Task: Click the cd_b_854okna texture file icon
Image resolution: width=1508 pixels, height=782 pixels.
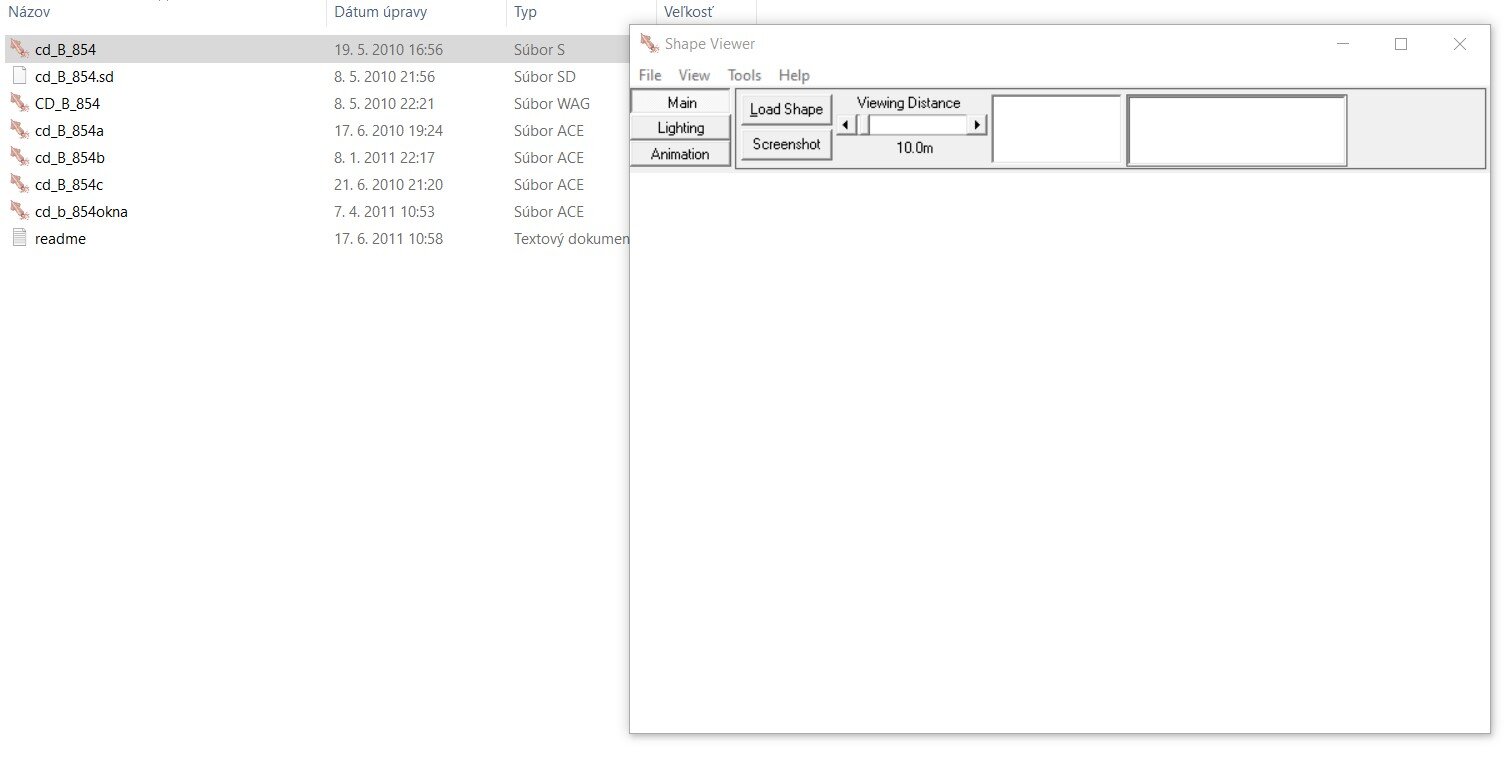Action: (18, 211)
